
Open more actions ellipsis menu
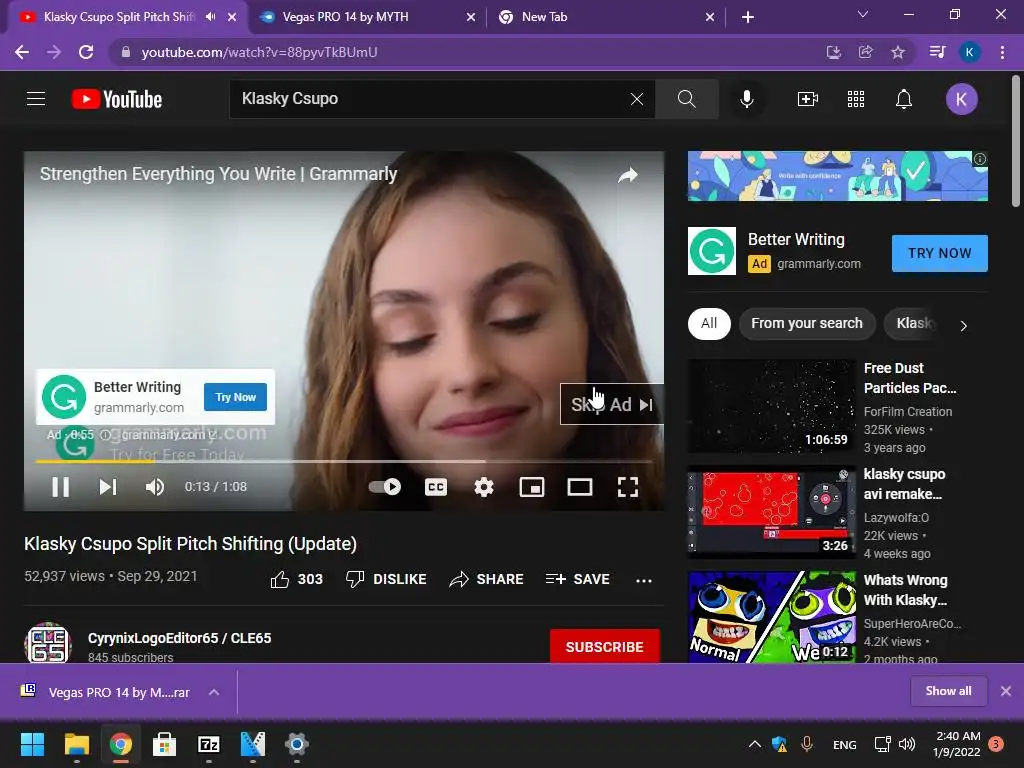tap(644, 580)
